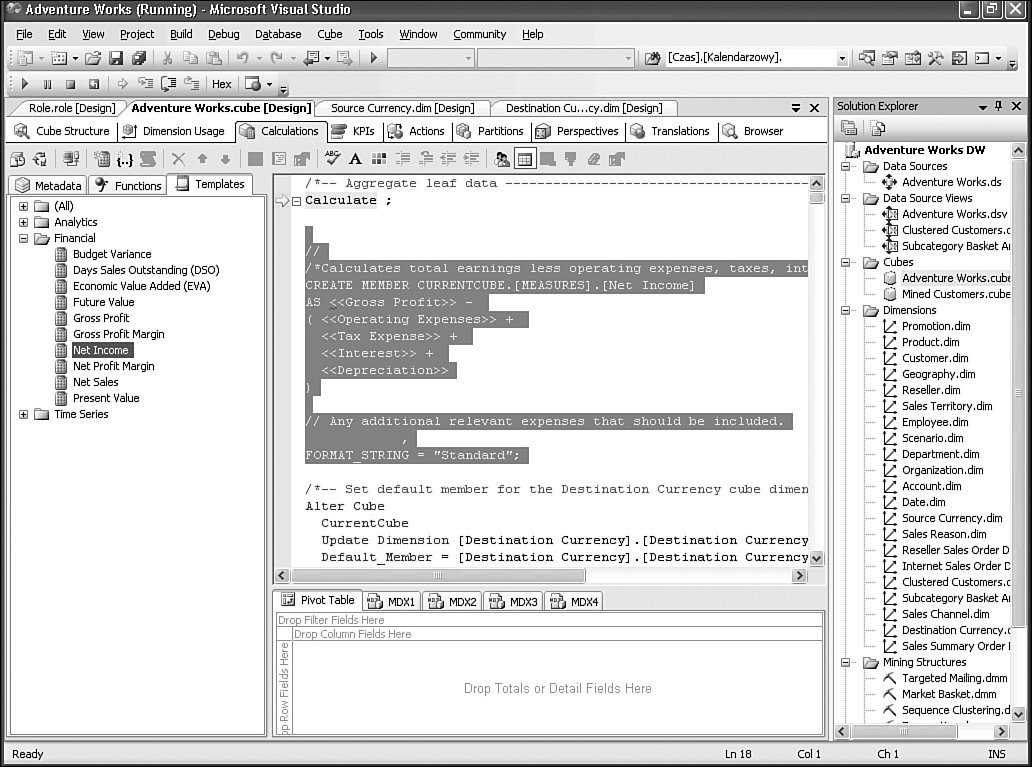
Task: Click the Properties icon in Solution Explorer
Action: click(x=849, y=128)
